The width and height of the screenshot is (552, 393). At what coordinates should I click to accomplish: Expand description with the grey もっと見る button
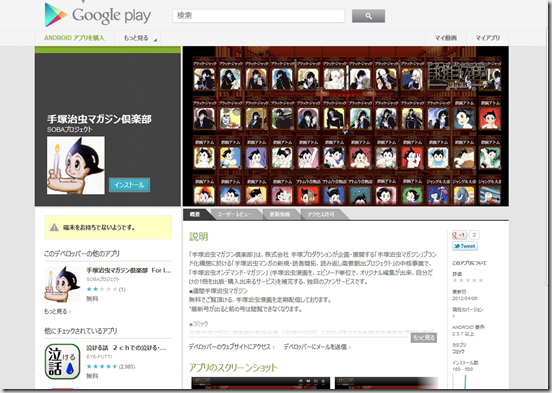click(x=424, y=337)
